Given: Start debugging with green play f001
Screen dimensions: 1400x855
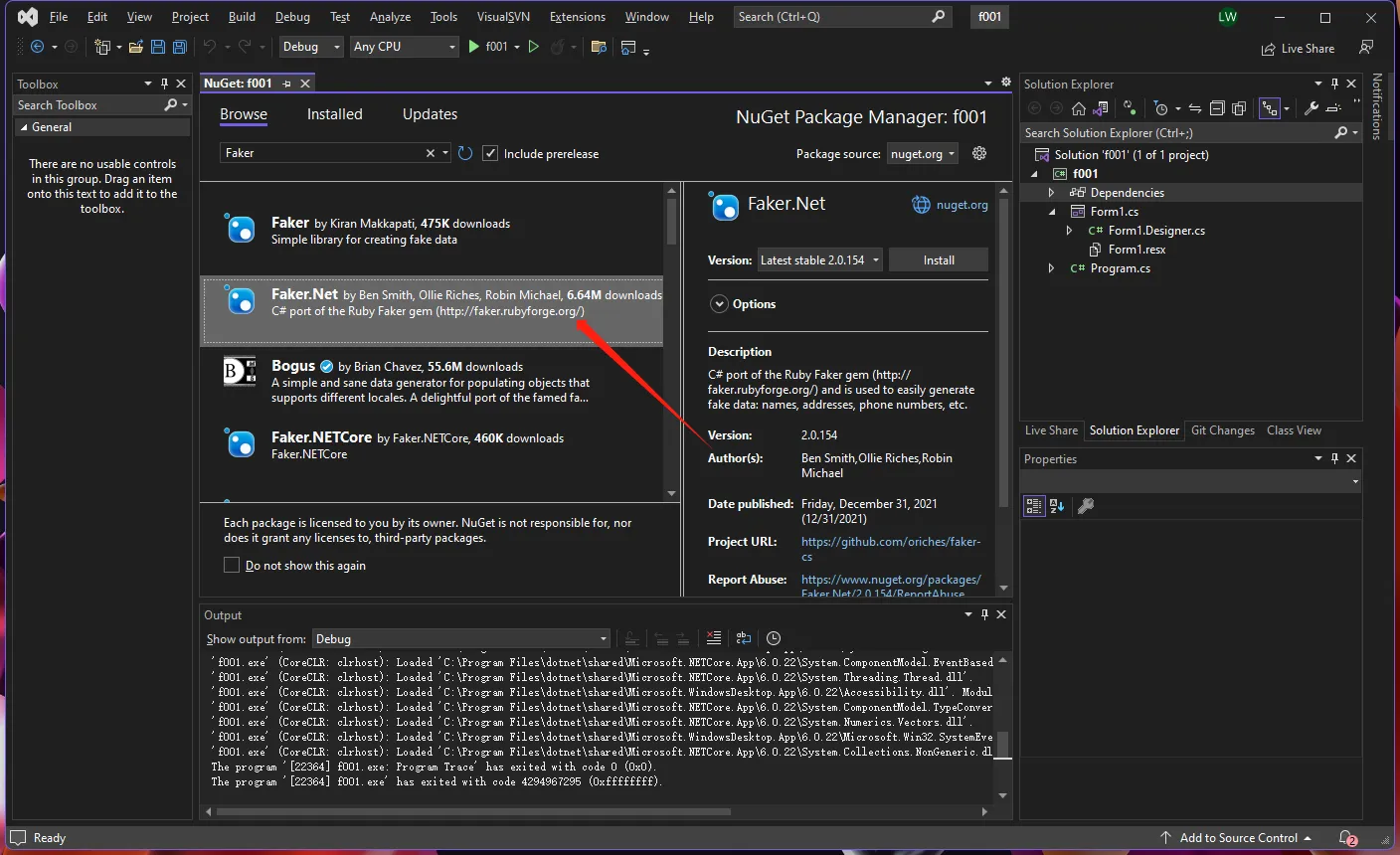Looking at the screenshot, I should 488,47.
